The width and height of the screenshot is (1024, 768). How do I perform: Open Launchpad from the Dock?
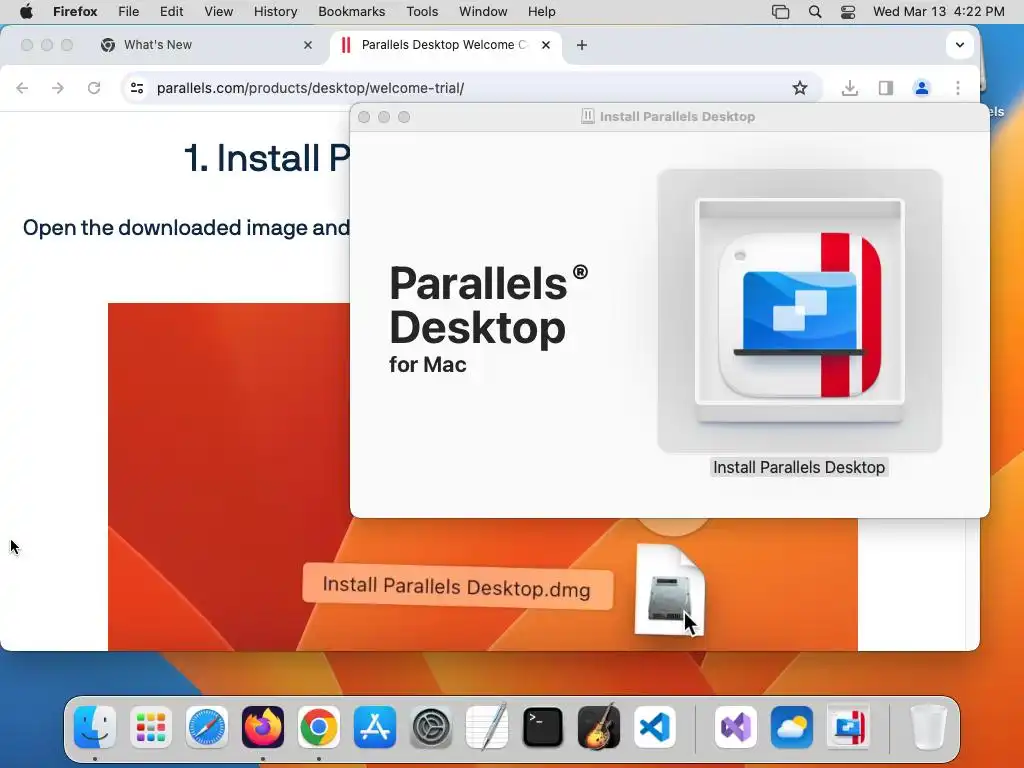coord(151,727)
